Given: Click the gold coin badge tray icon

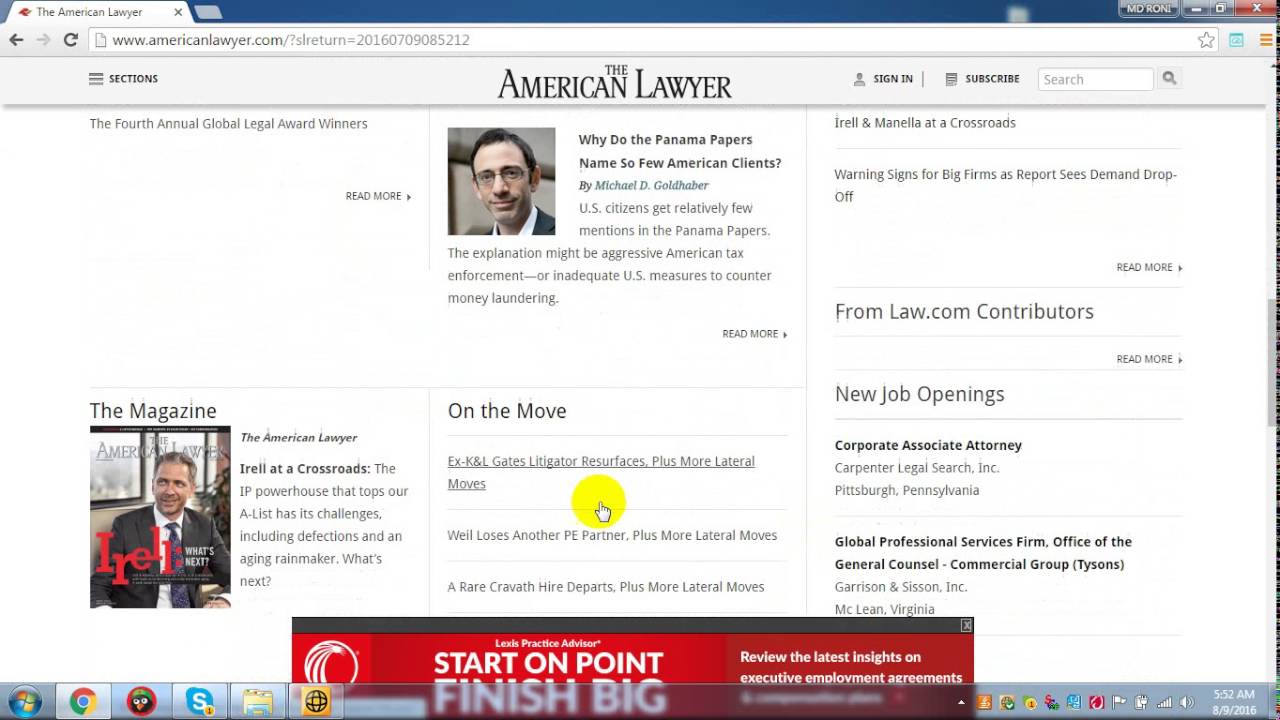Looking at the screenshot, I should (1029, 702).
